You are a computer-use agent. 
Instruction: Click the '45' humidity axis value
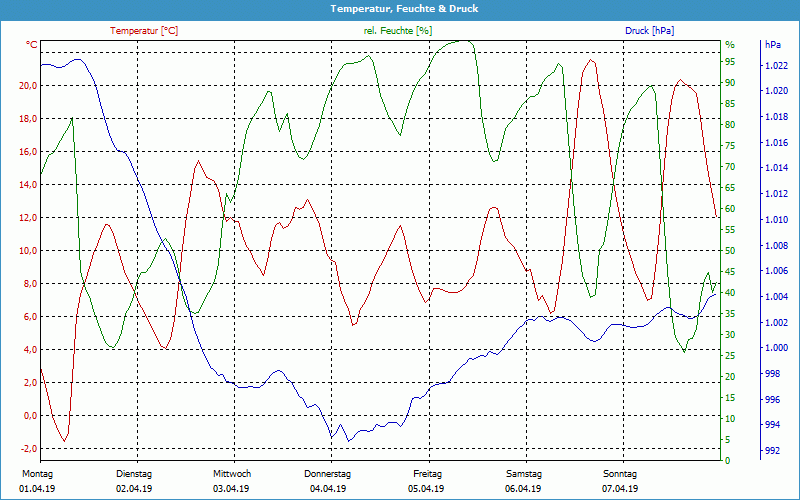coord(730,272)
